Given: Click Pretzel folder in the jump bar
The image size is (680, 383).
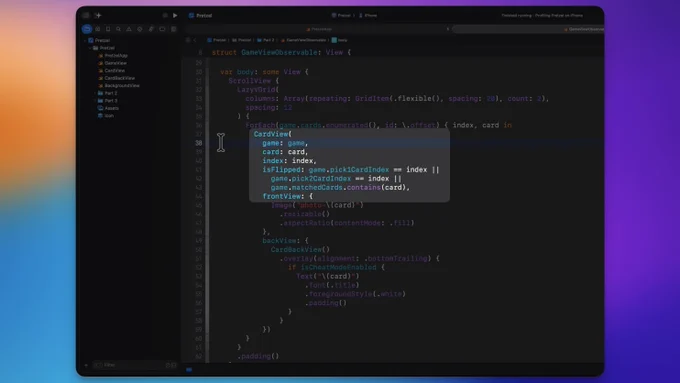Looking at the screenshot, I should (242, 40).
